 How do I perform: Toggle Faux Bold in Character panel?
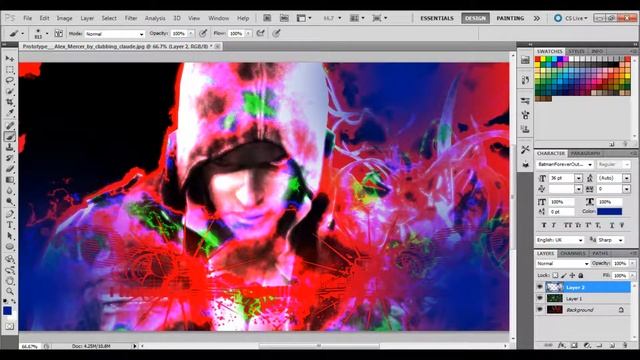click(544, 225)
